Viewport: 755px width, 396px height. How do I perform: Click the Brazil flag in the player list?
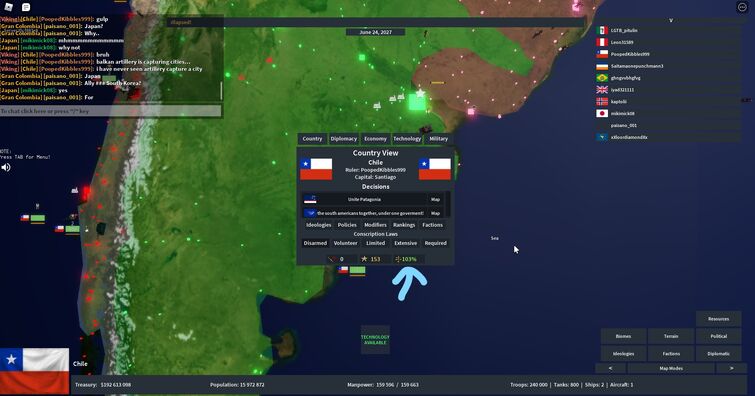tap(602, 78)
